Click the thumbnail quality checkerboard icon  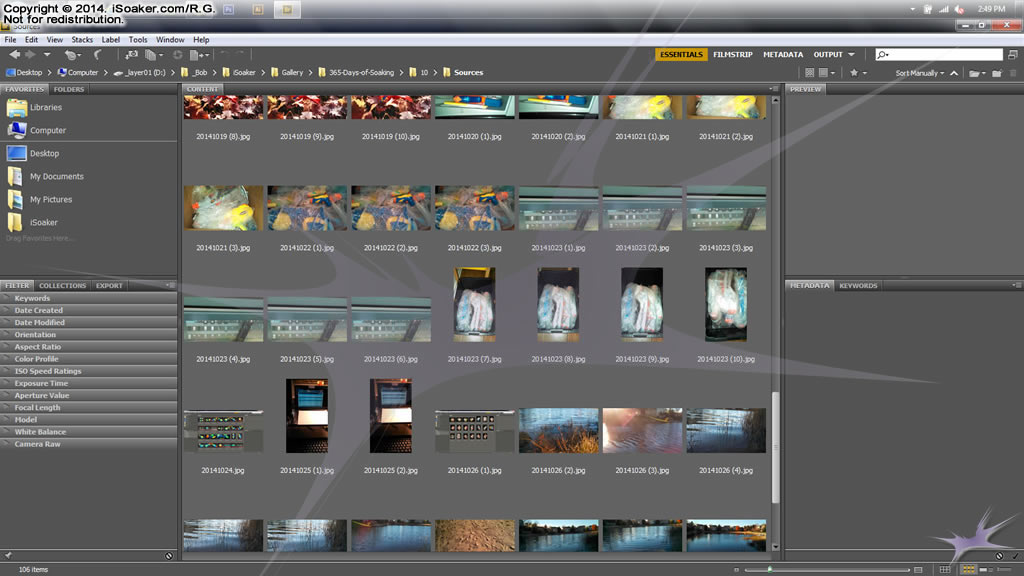click(810, 72)
